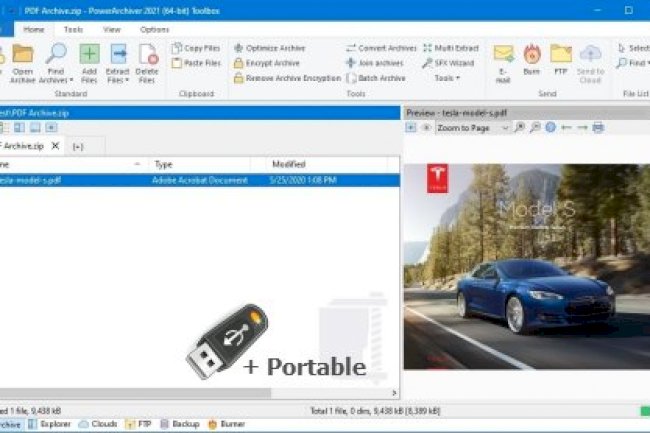The height and width of the screenshot is (433, 650).
Task: Click Join archives
Action: click(375, 63)
